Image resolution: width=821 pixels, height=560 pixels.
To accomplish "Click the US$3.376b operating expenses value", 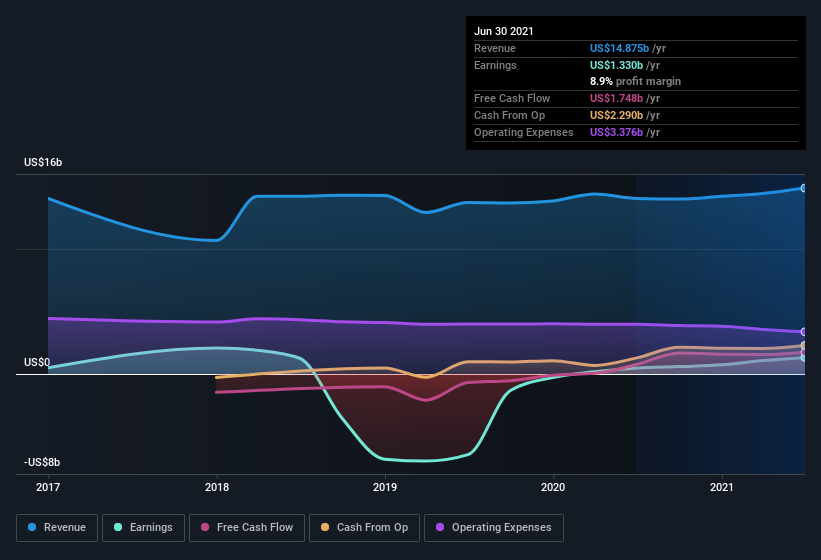I will pyautogui.click(x=616, y=132).
